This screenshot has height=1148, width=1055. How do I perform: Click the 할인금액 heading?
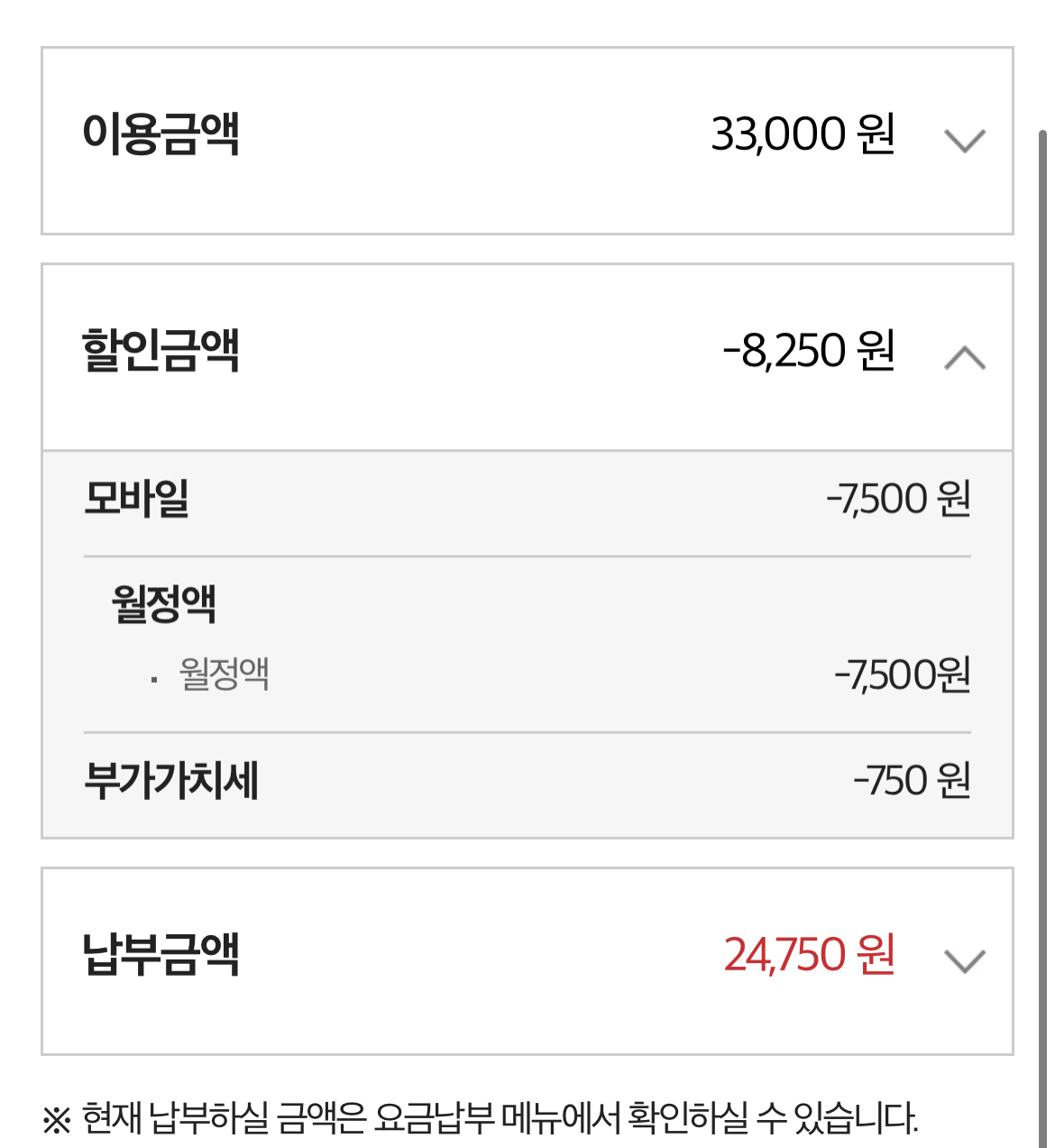[161, 351]
